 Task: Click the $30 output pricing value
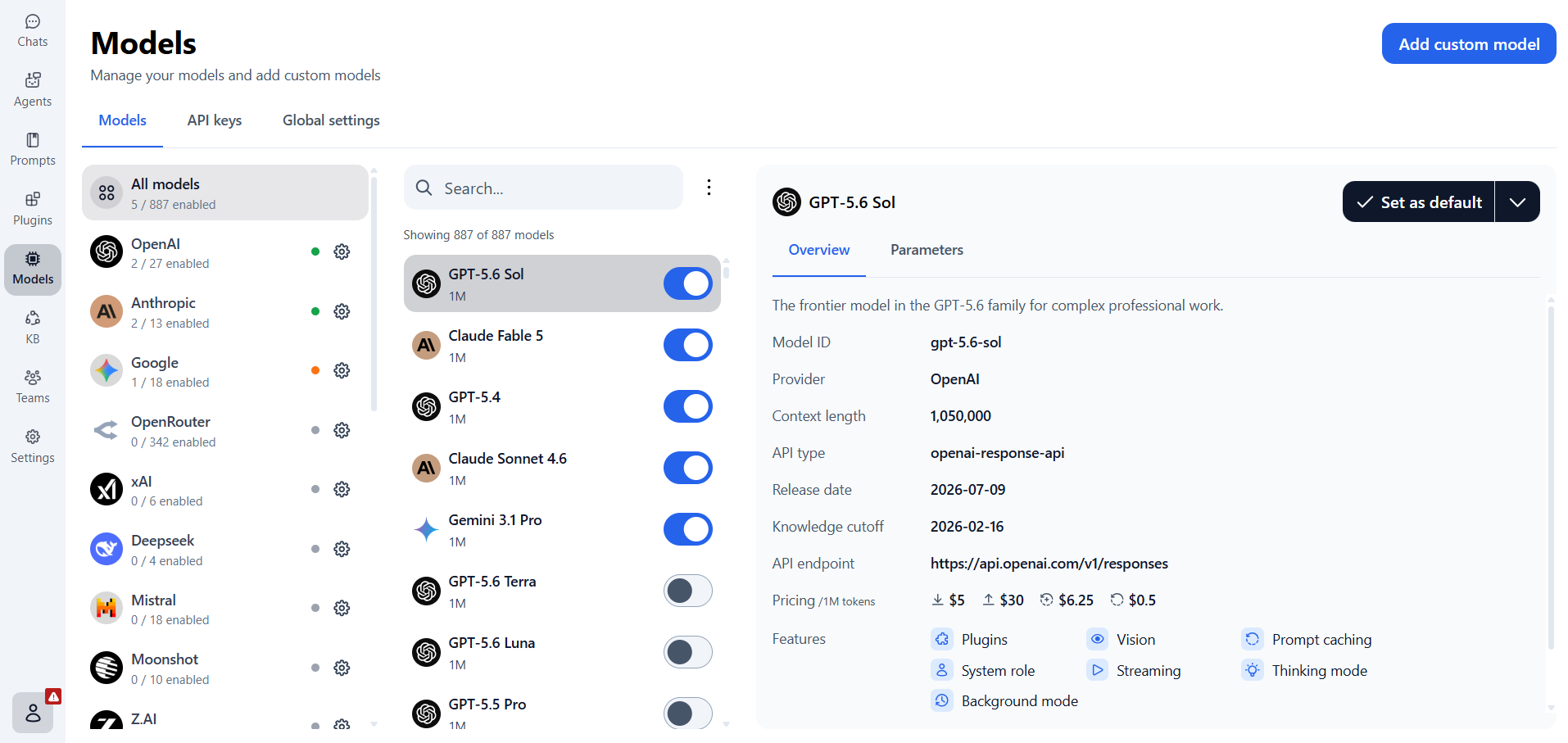coord(1004,600)
